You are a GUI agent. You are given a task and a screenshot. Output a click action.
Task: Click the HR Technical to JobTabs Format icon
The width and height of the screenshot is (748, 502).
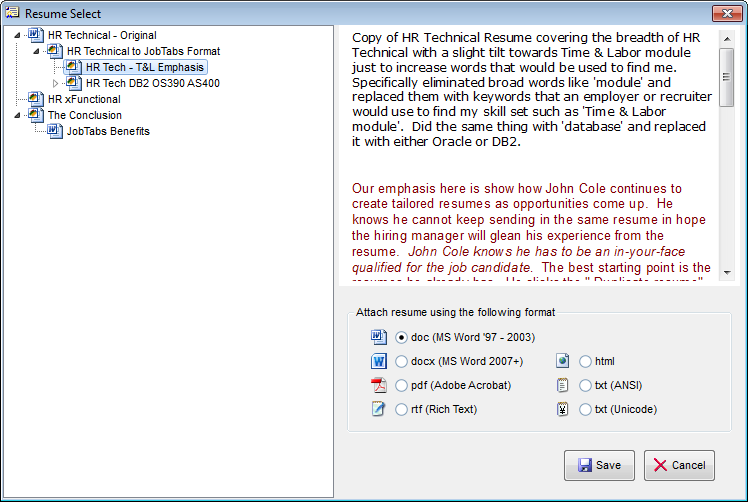point(55,51)
